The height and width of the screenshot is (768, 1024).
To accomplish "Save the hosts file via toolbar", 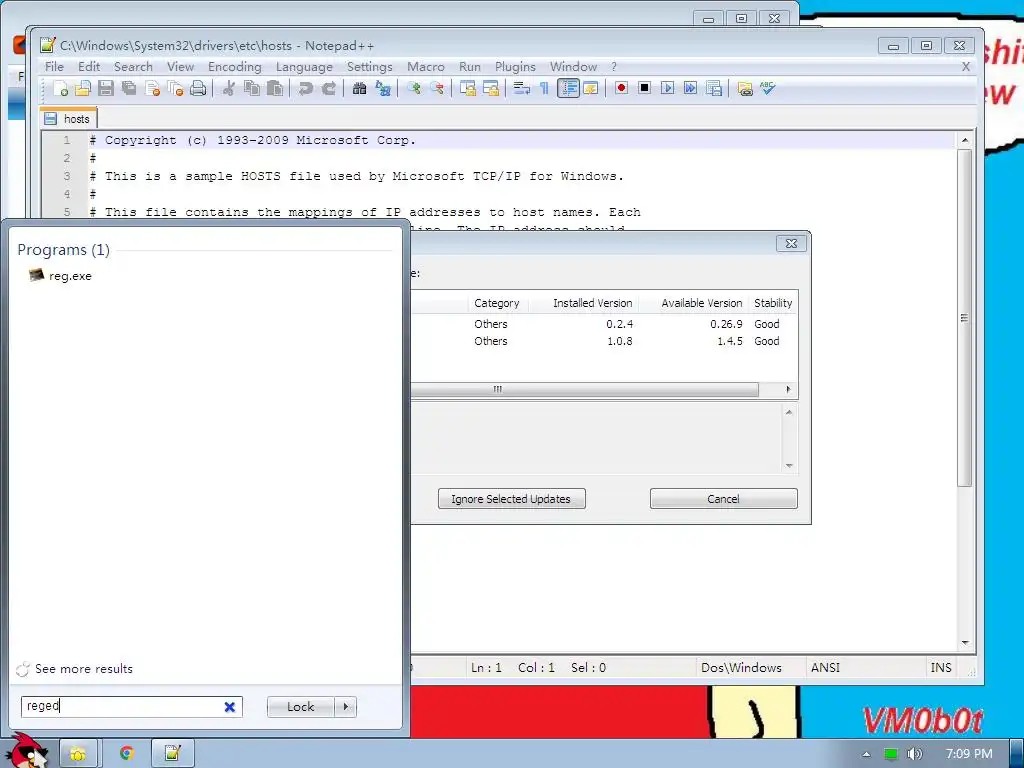I will coord(106,88).
